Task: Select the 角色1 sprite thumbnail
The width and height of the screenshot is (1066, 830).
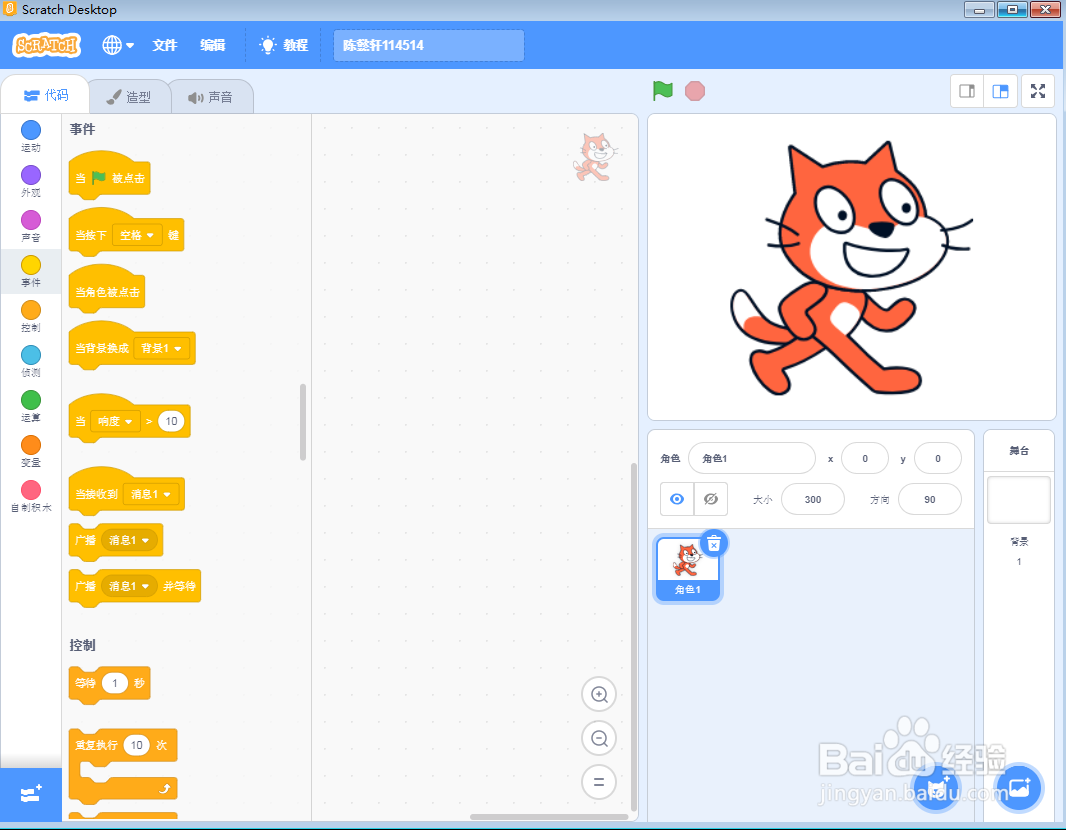Action: click(687, 569)
